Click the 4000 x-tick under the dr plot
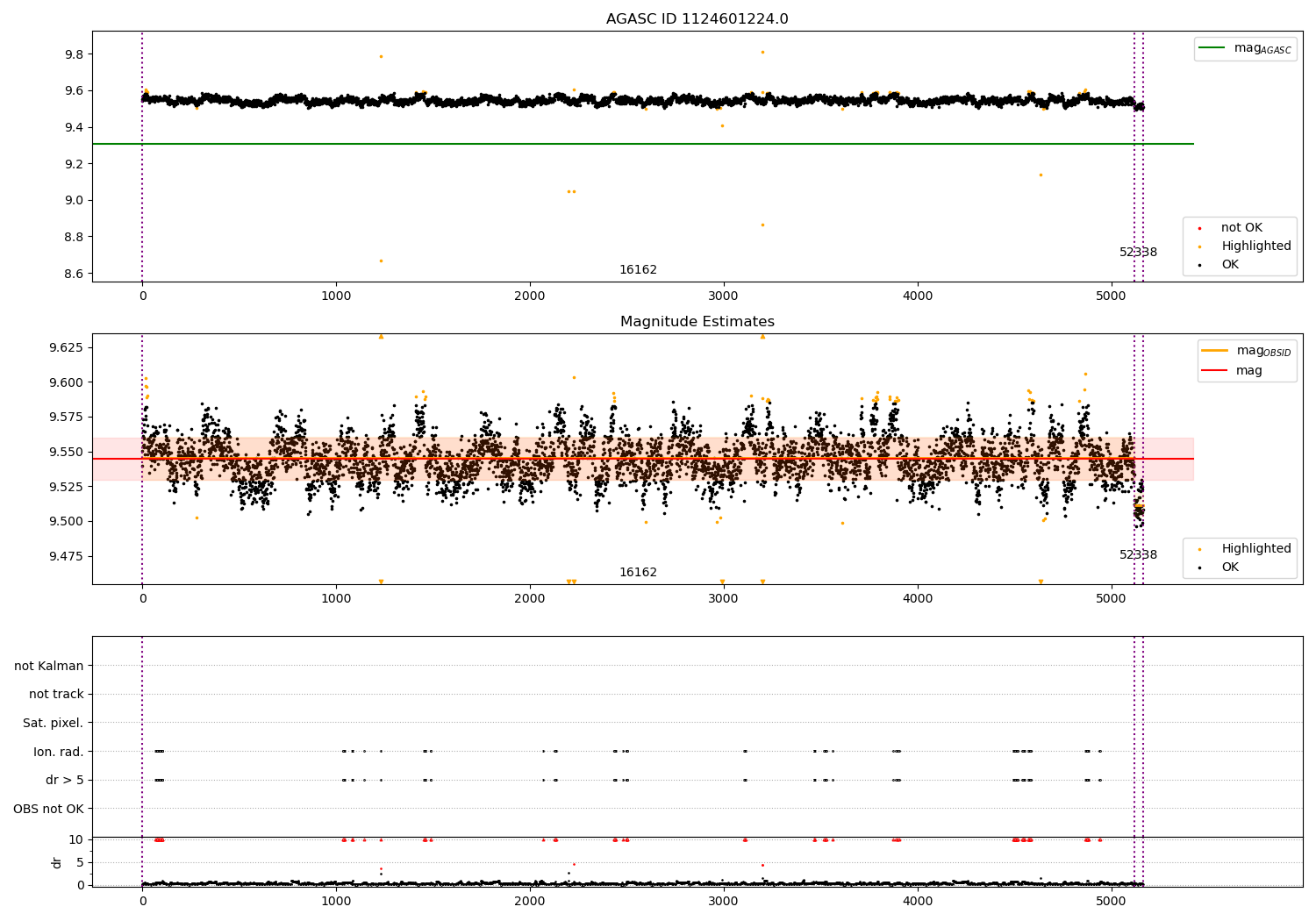The width and height of the screenshot is (1316, 921). (918, 901)
